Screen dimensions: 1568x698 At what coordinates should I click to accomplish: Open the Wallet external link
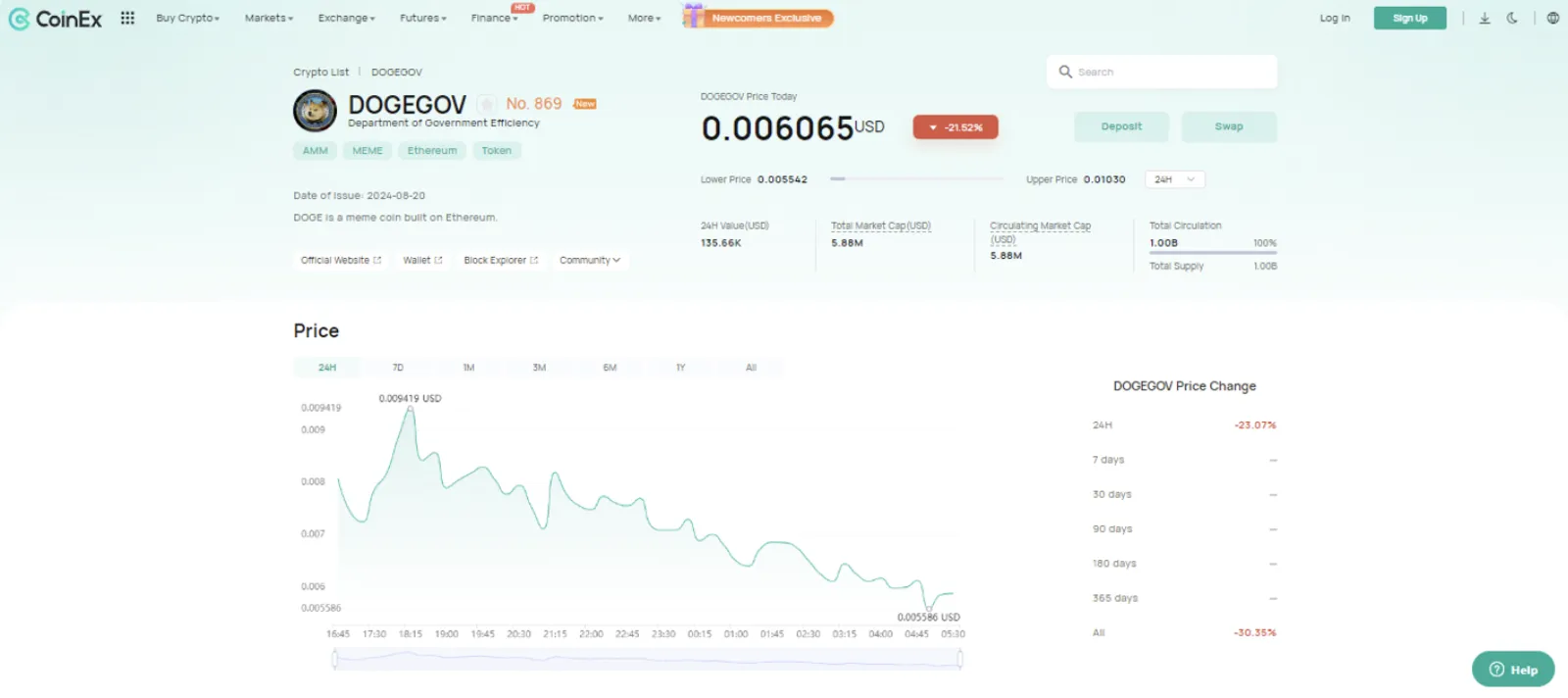click(x=422, y=260)
